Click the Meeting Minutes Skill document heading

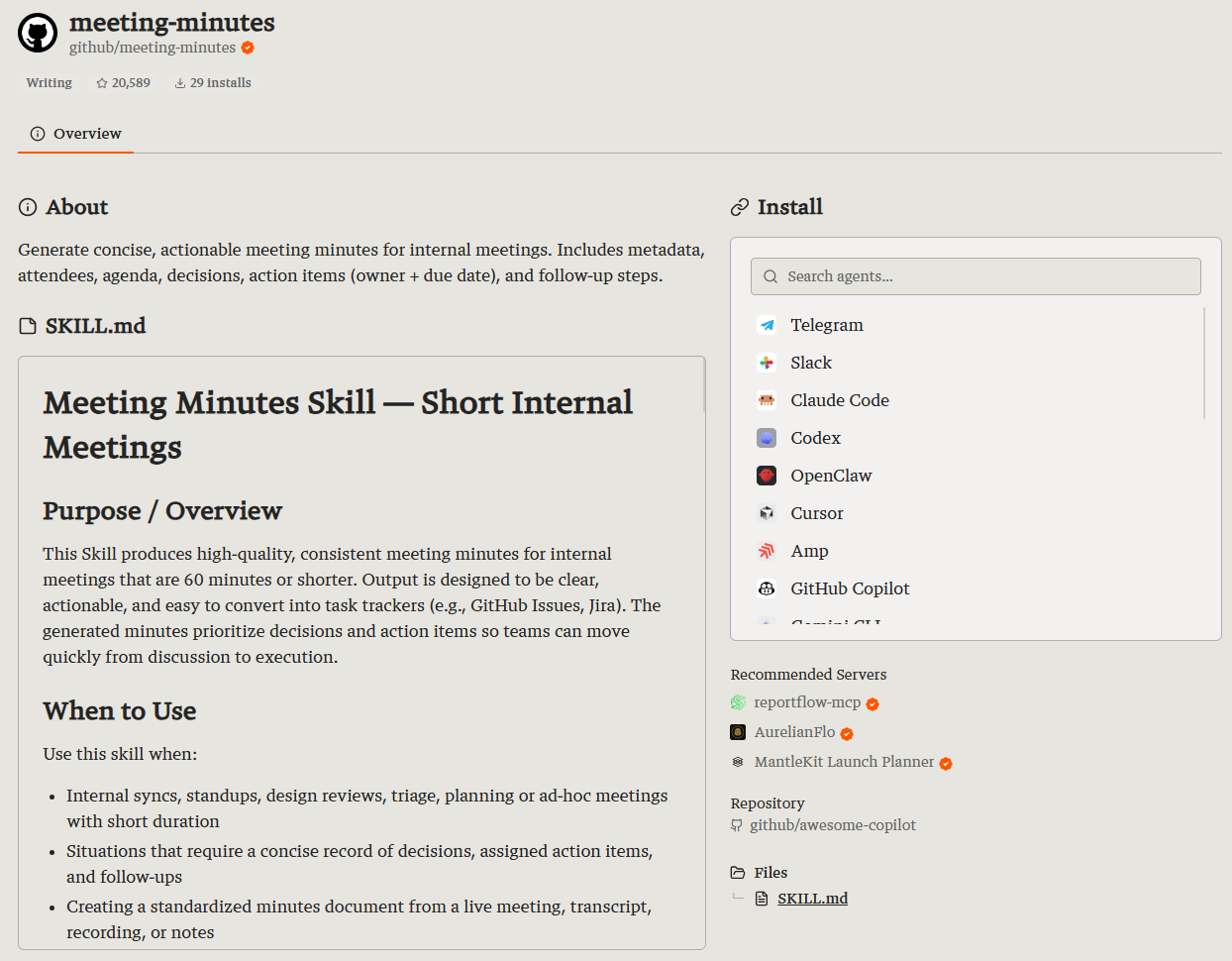(338, 425)
